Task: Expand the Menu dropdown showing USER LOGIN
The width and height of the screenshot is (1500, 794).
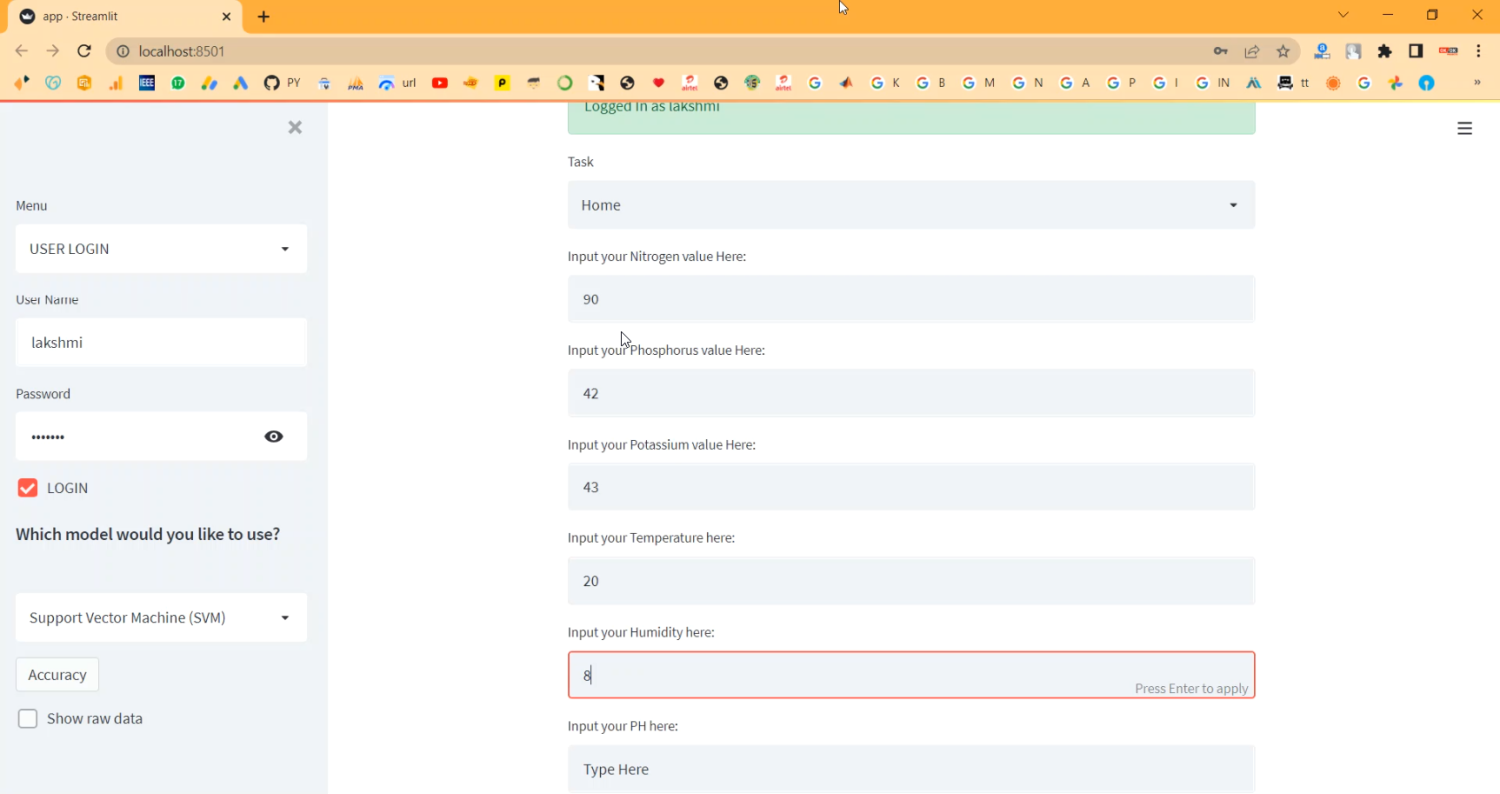Action: (x=161, y=249)
